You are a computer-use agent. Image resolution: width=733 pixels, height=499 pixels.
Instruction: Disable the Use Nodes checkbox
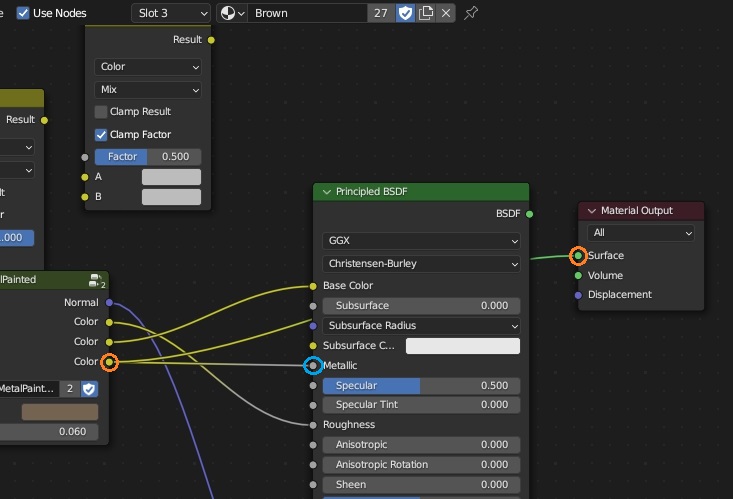coord(23,13)
